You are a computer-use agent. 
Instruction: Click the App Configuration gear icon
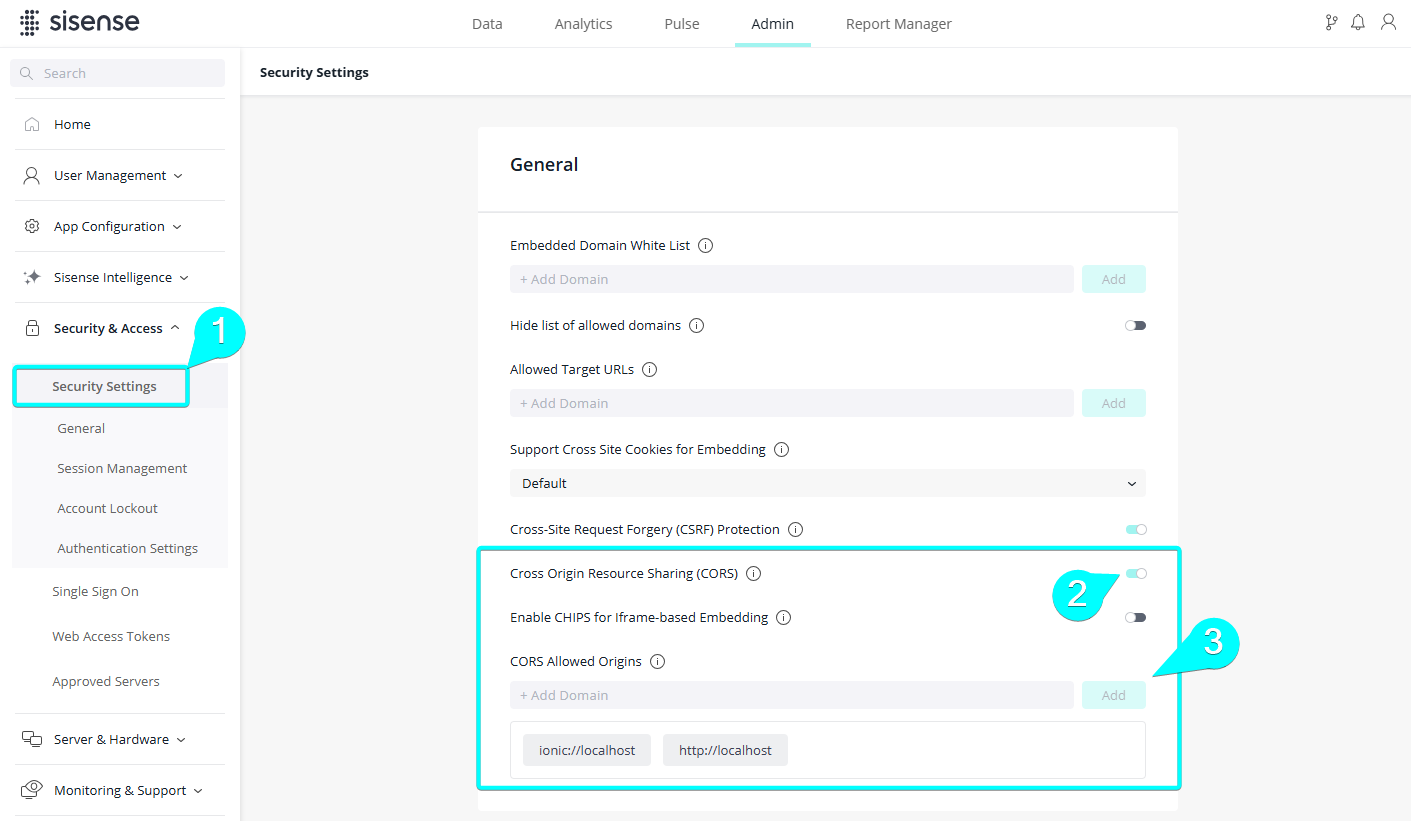[32, 226]
